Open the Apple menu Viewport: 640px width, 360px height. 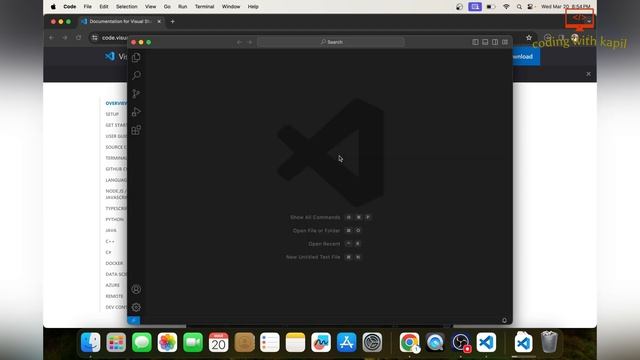[x=53, y=7]
